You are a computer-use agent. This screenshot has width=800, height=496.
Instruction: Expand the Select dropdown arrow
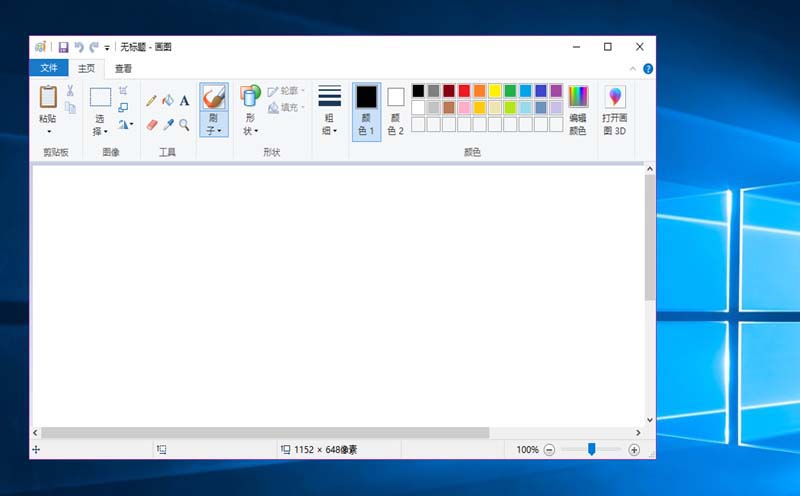(x=106, y=132)
